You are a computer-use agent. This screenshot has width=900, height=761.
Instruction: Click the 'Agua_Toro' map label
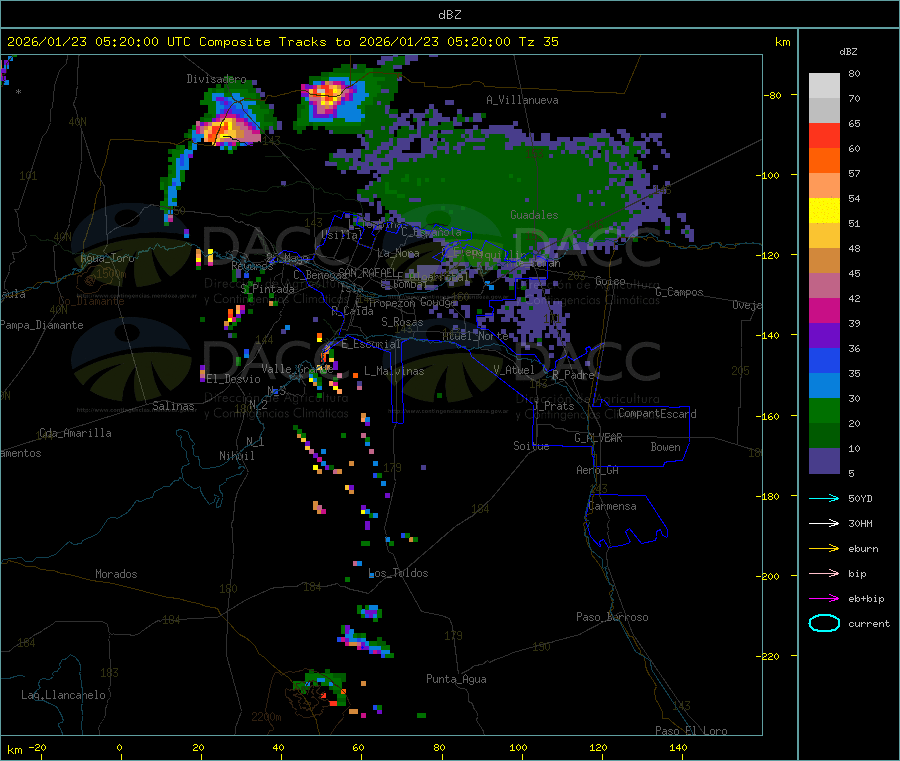tap(107, 258)
